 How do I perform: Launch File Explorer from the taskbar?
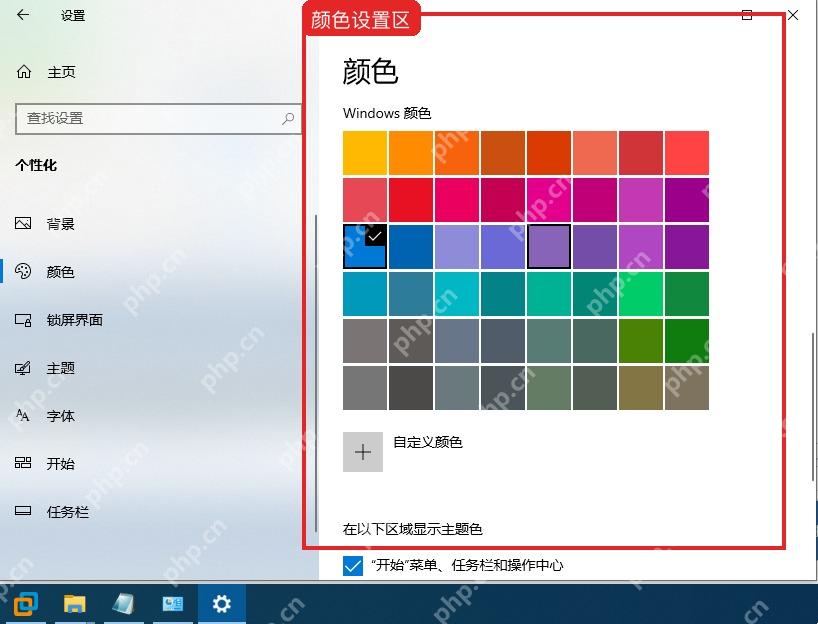coord(75,604)
